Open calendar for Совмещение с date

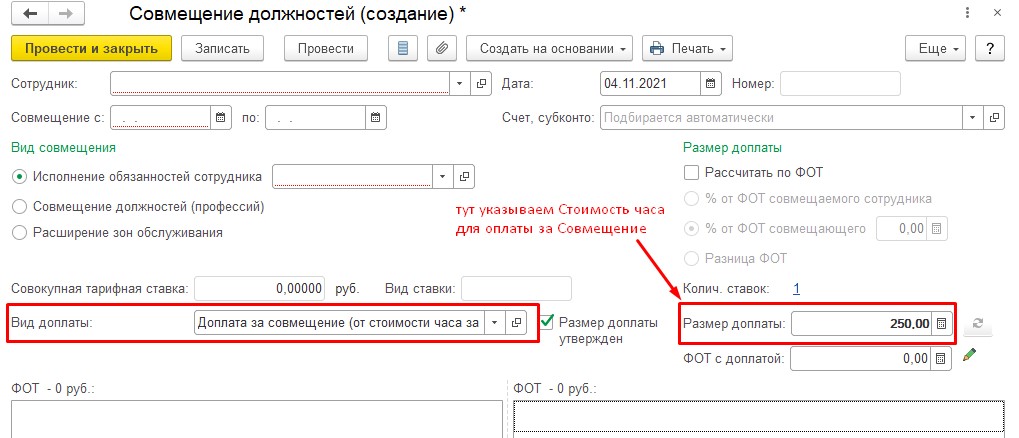click(220, 118)
